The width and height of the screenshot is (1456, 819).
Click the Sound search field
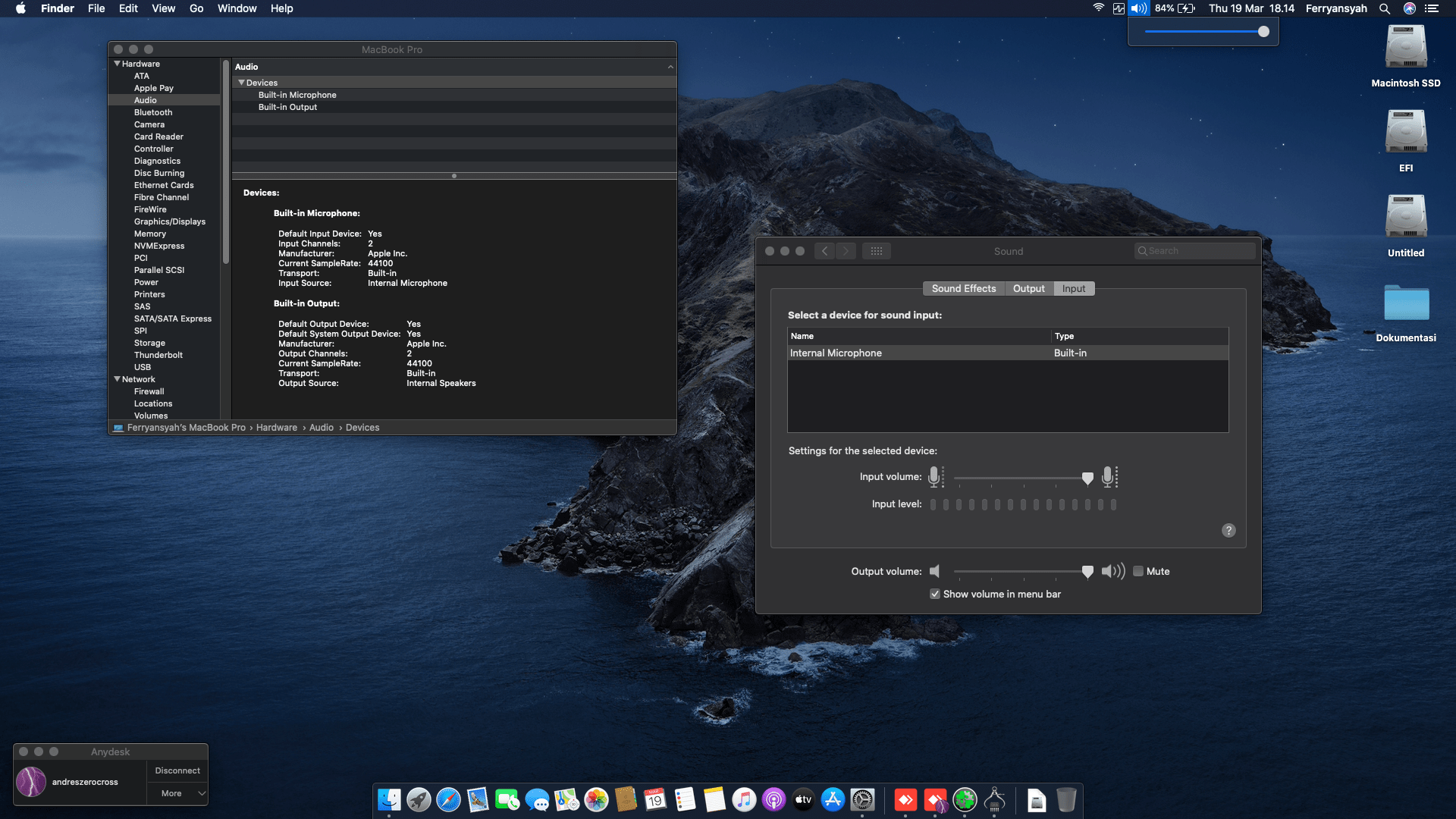pyautogui.click(x=1195, y=251)
